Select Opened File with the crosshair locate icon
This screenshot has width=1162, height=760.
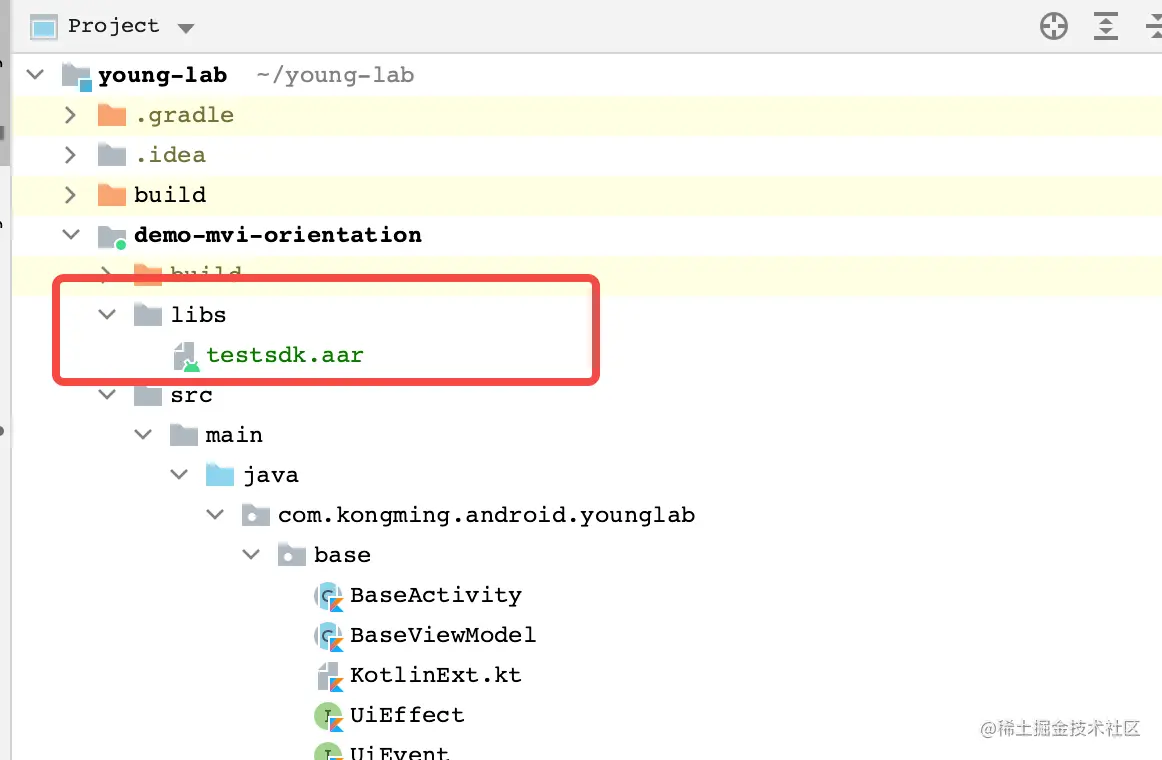click(1054, 27)
